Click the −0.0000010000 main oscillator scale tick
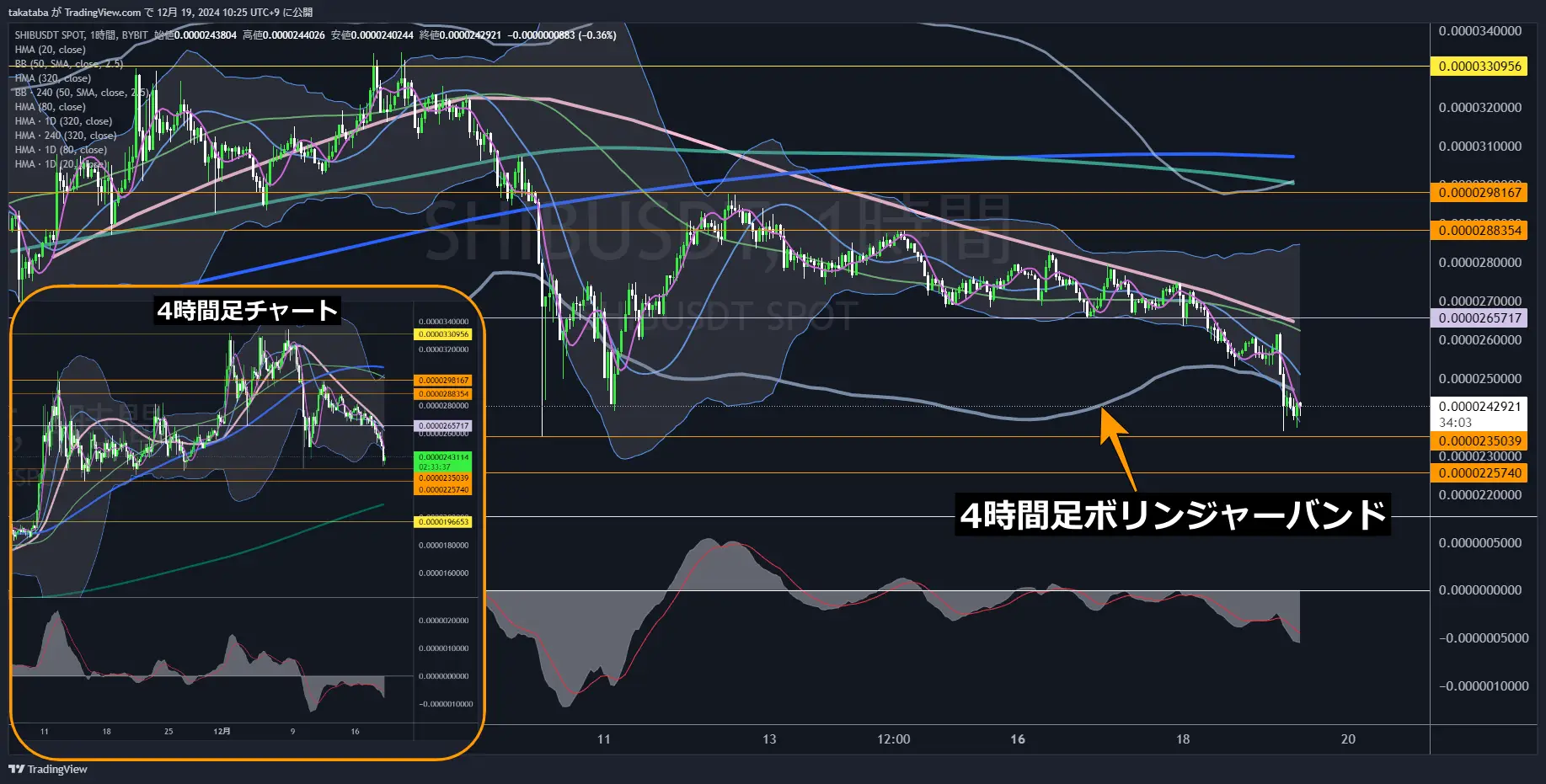The width and height of the screenshot is (1546, 784). tap(1484, 685)
